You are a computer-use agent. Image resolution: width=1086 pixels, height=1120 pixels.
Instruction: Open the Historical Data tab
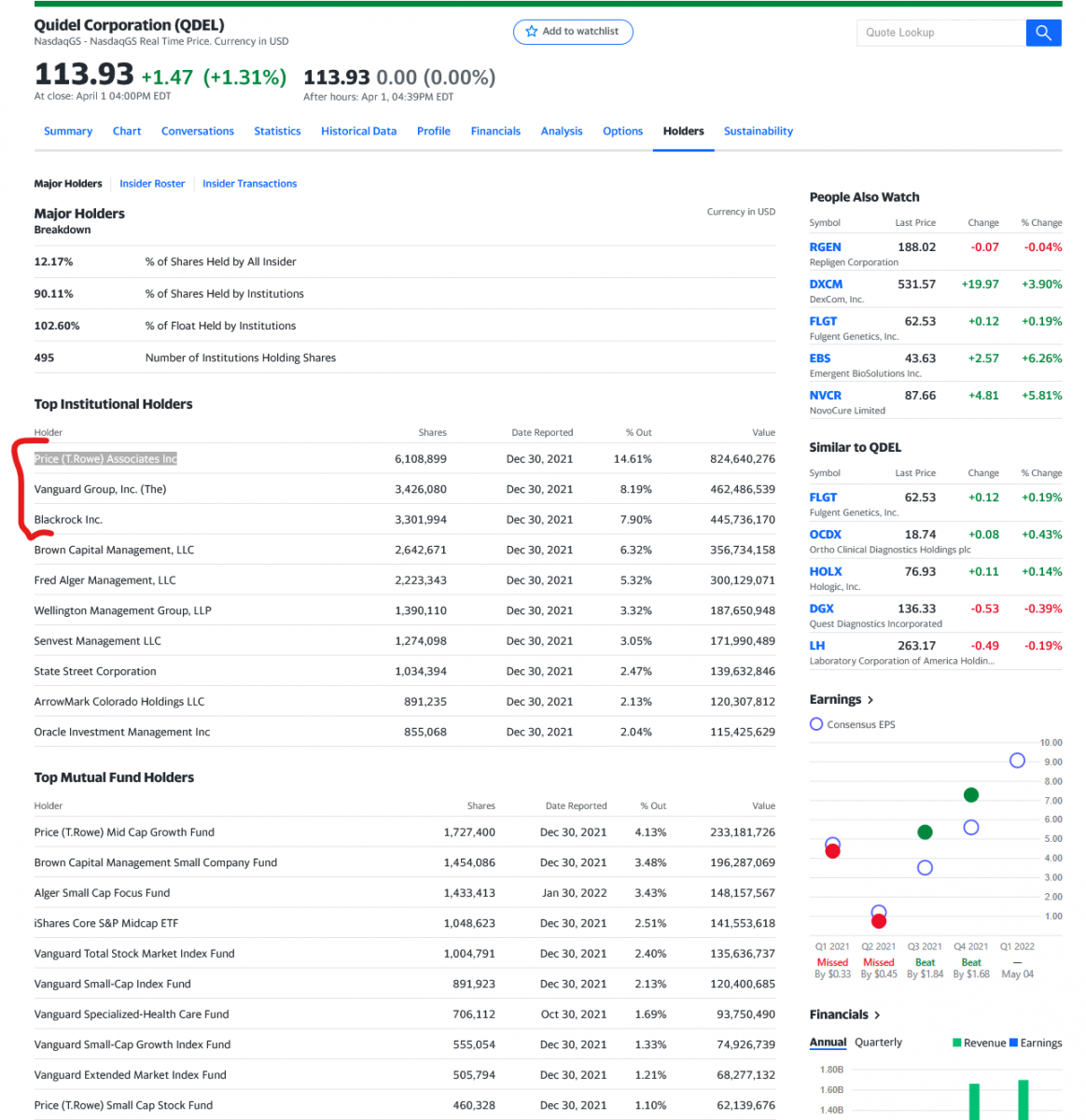click(x=358, y=132)
